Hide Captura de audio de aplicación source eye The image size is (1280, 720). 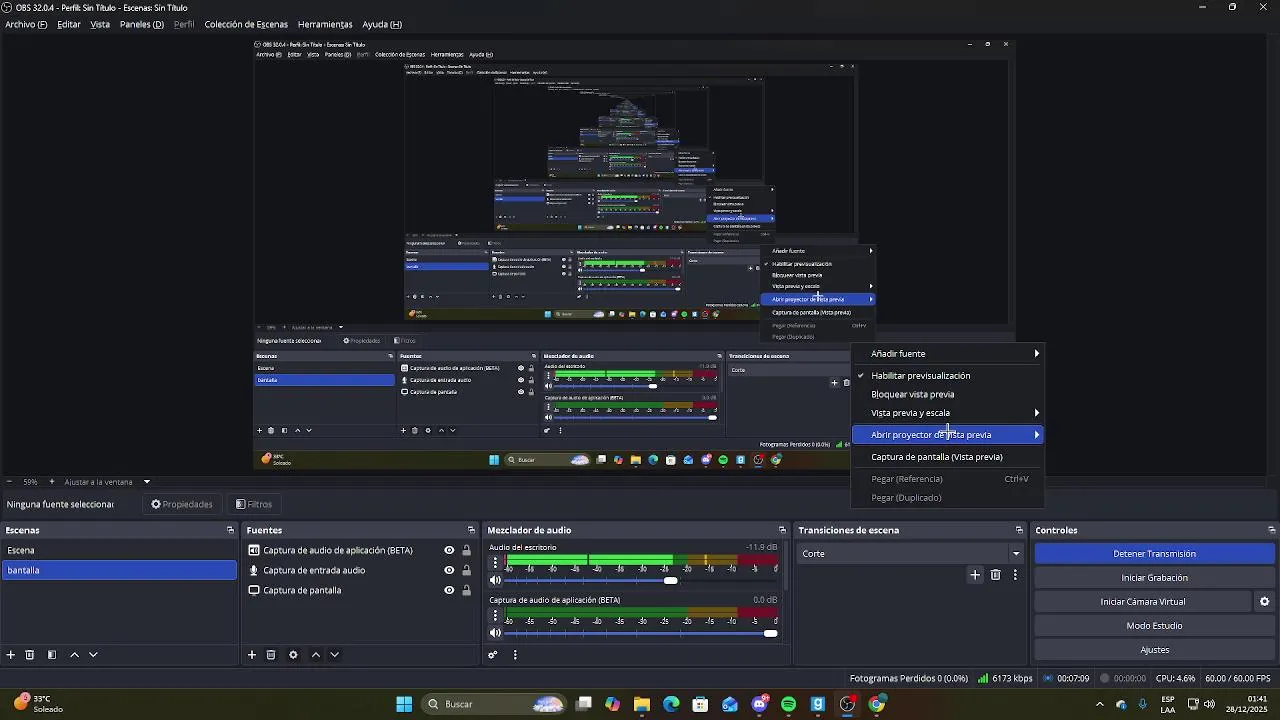click(x=449, y=550)
